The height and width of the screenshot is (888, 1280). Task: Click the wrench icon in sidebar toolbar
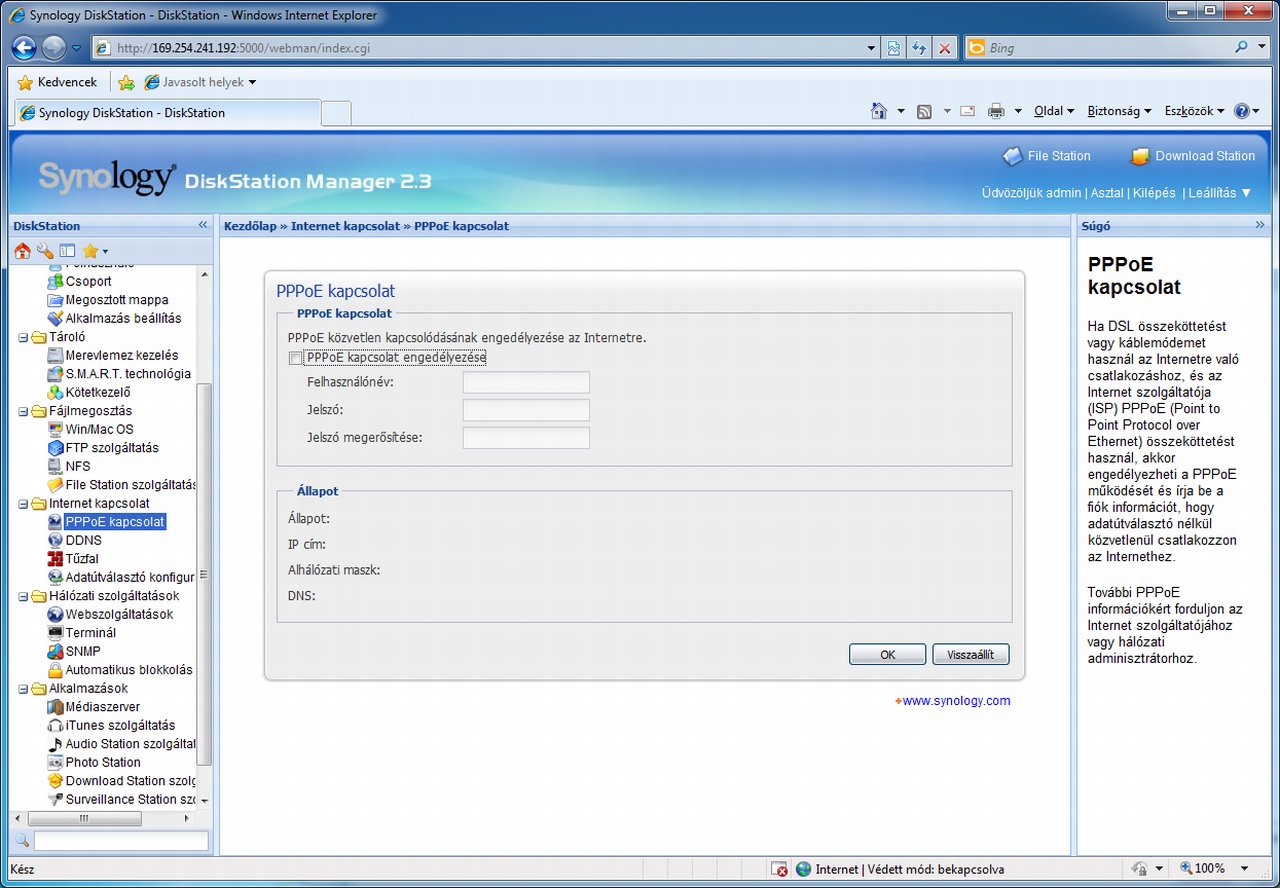click(x=45, y=251)
